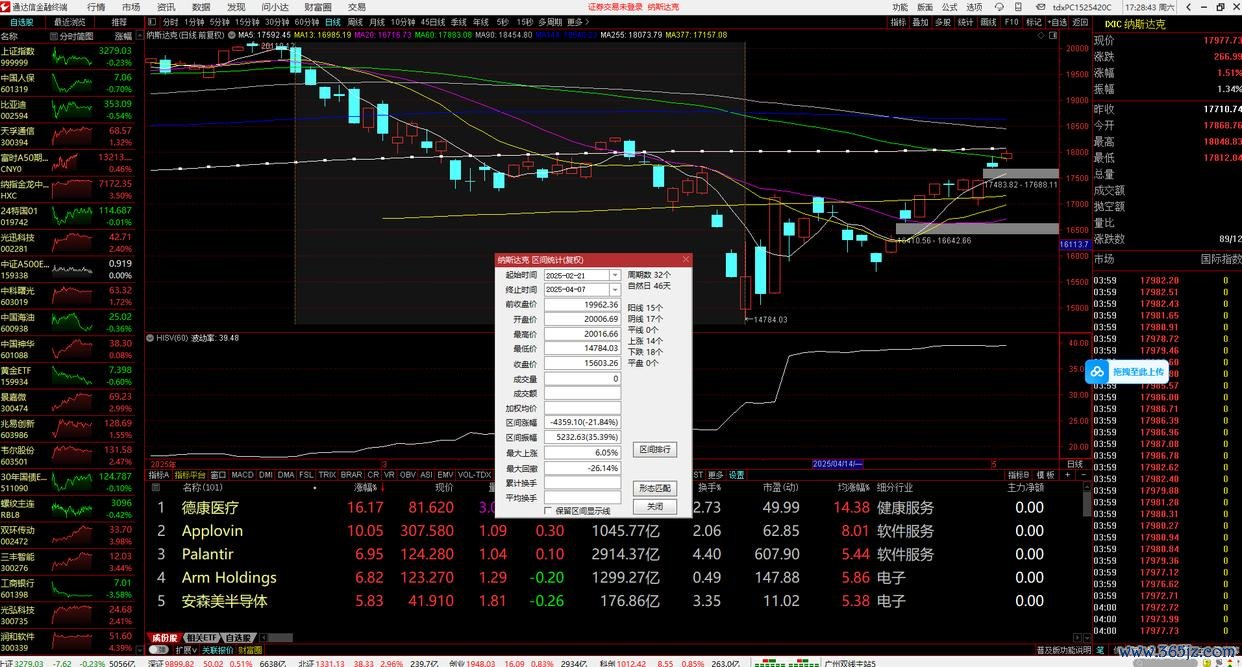Click the Tongdaxin app logo icon
The width and height of the screenshot is (1242, 667).
coord(6,6)
